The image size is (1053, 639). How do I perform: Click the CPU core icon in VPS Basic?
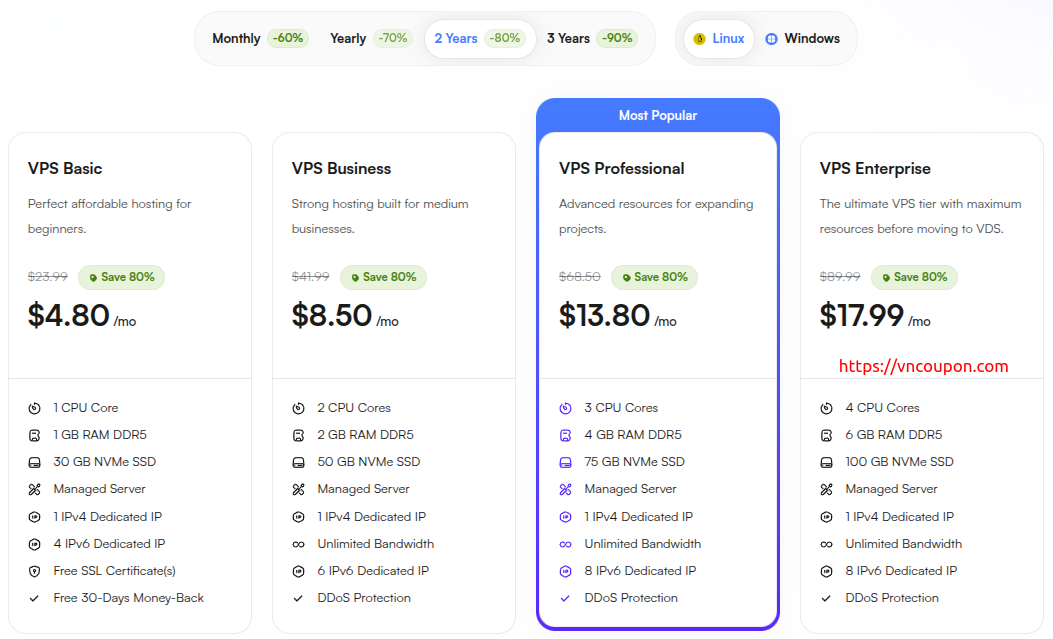(x=34, y=408)
